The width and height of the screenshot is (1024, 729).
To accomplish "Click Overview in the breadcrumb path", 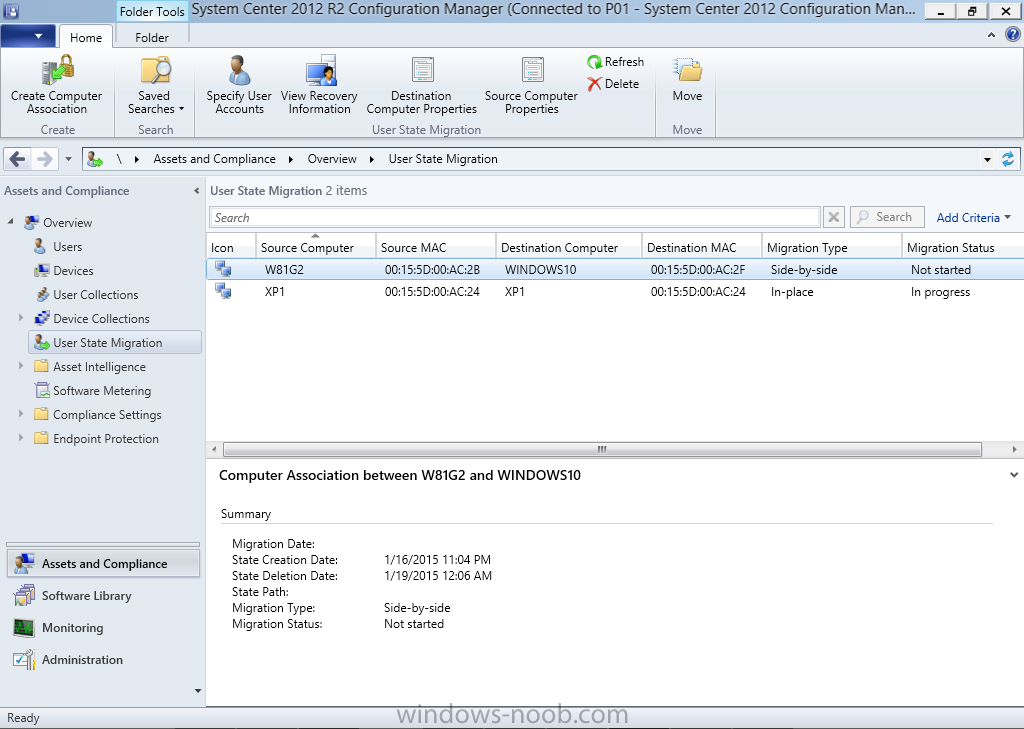I will click(332, 159).
